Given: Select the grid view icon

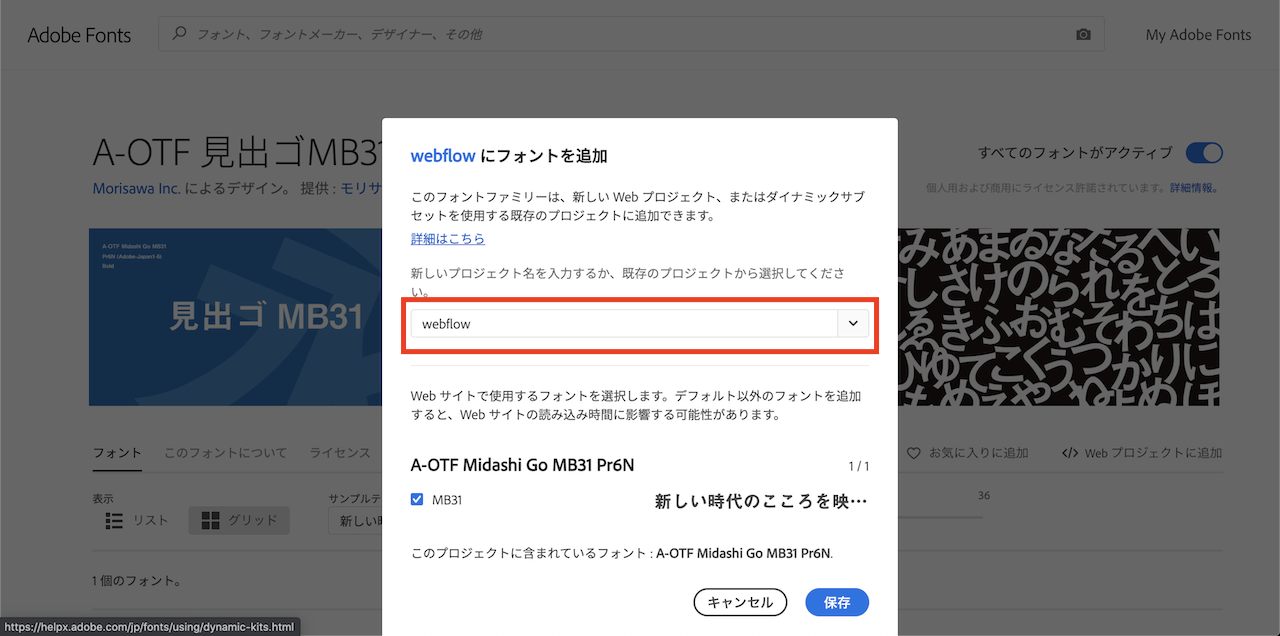Looking at the screenshot, I should tap(211, 520).
